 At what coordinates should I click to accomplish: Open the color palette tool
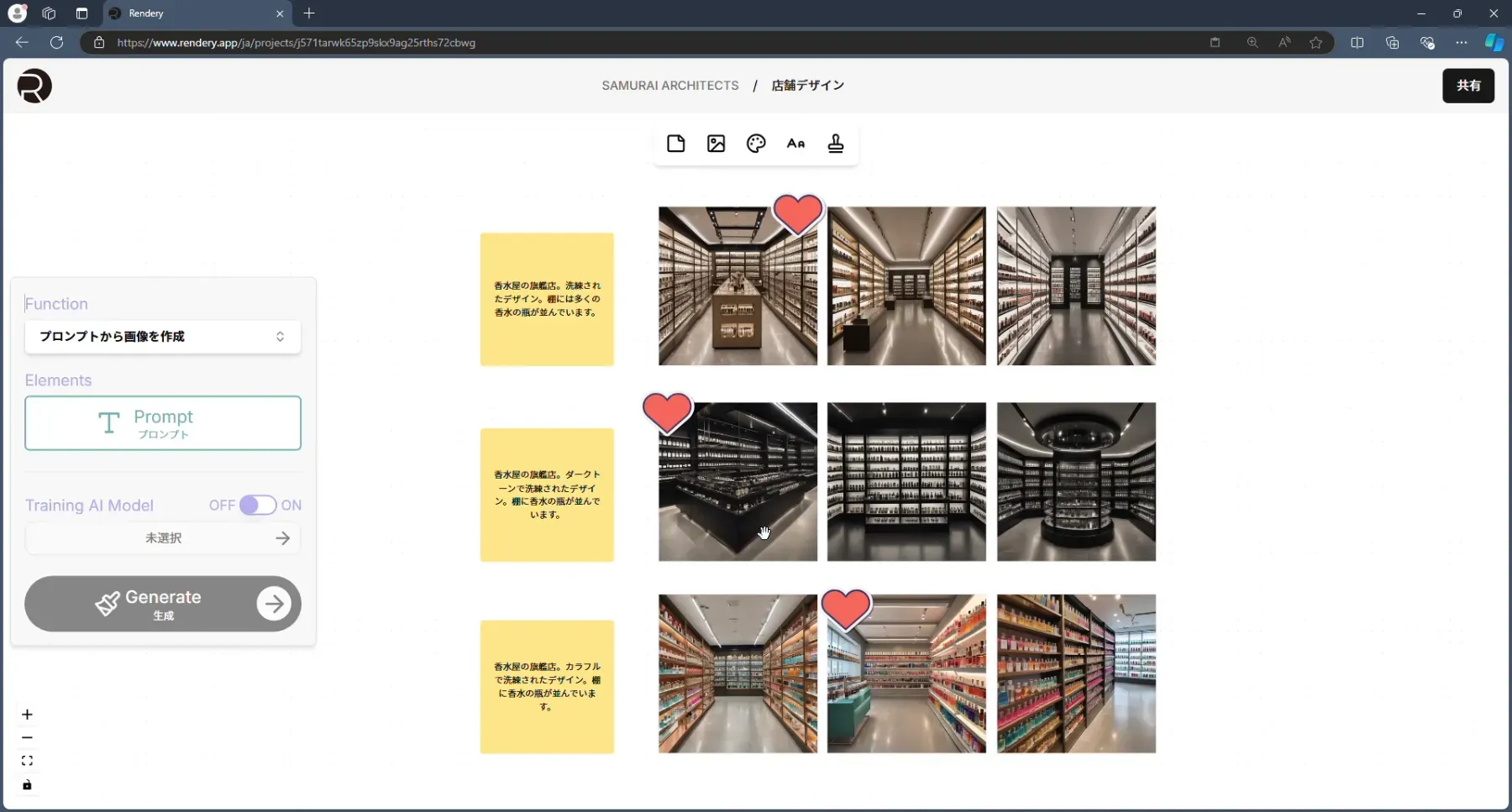pyautogui.click(x=756, y=144)
